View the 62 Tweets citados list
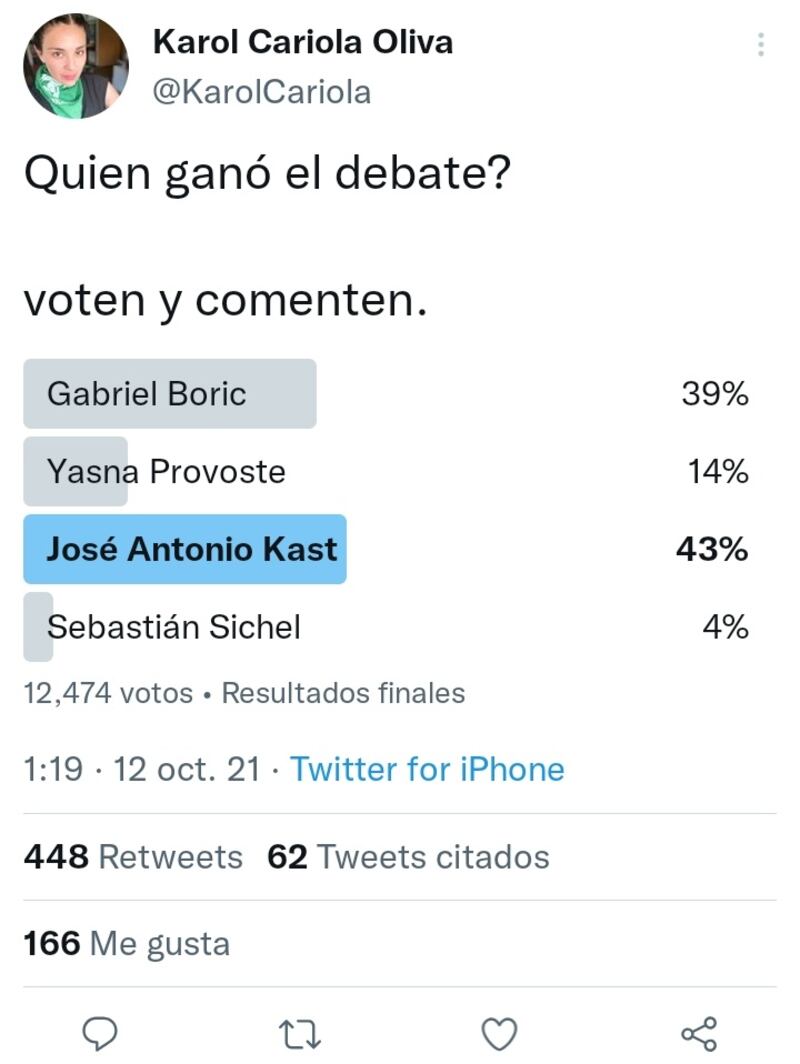 tap(408, 857)
